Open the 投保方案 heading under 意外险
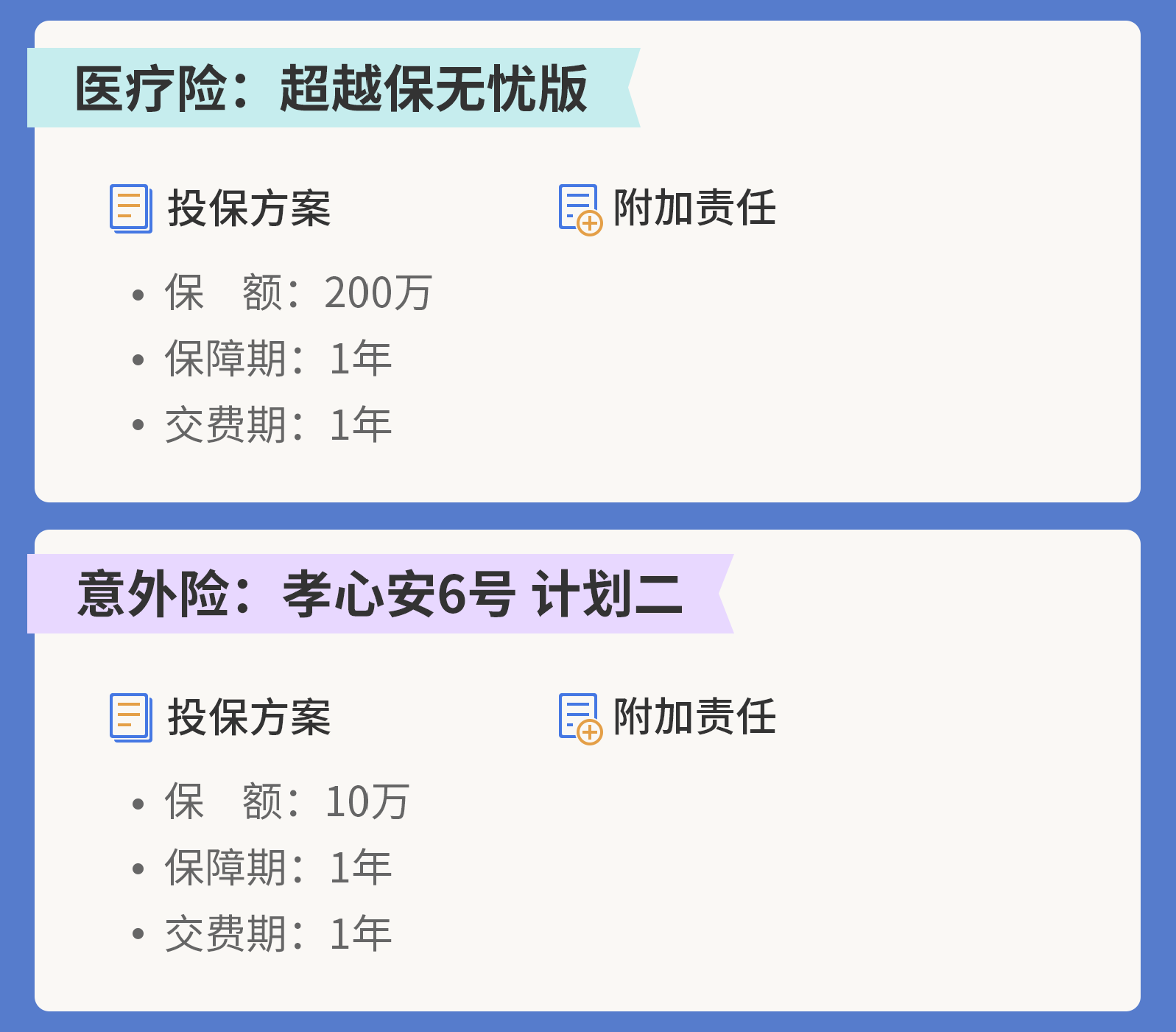This screenshot has height=1032, width=1176. coord(249,717)
